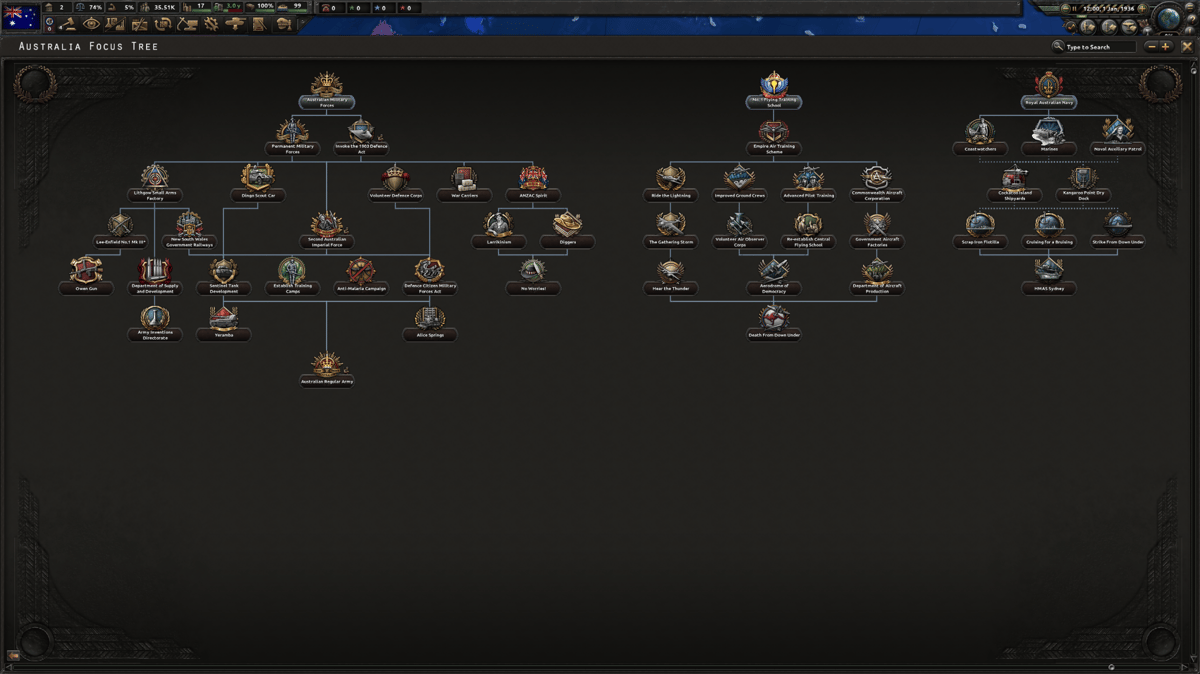Image resolution: width=1200 pixels, height=674 pixels.
Task: Open the Officer Corps helmet menu
Action: 283,24
